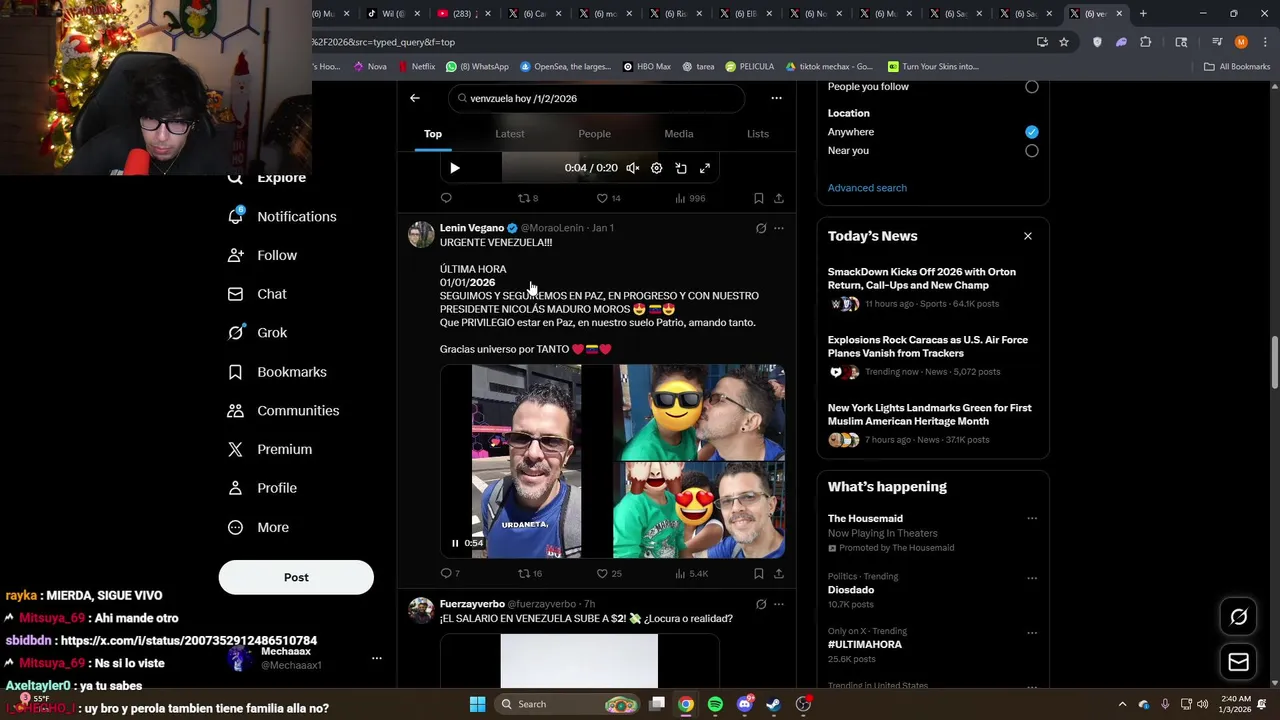Screen dimensions: 1280x720
Task: Close the Today's News panel
Action: coord(1027,236)
